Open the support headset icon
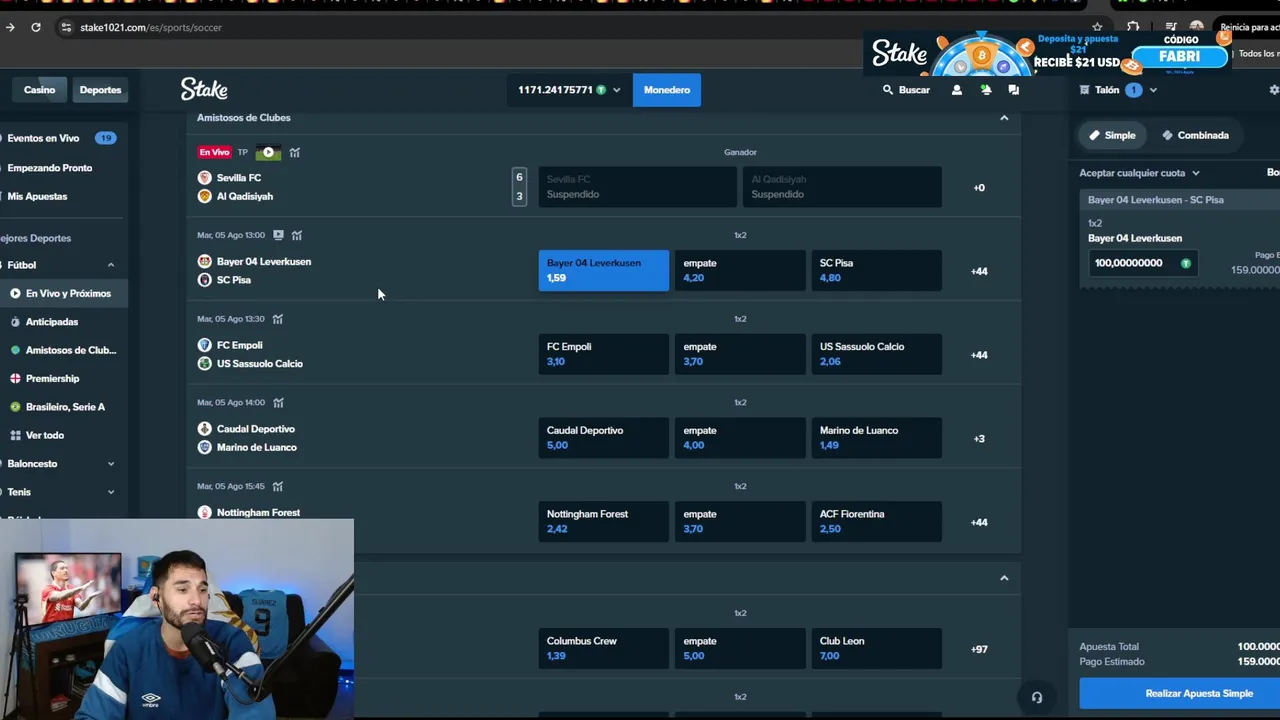The image size is (1280, 720). pos(1037,698)
